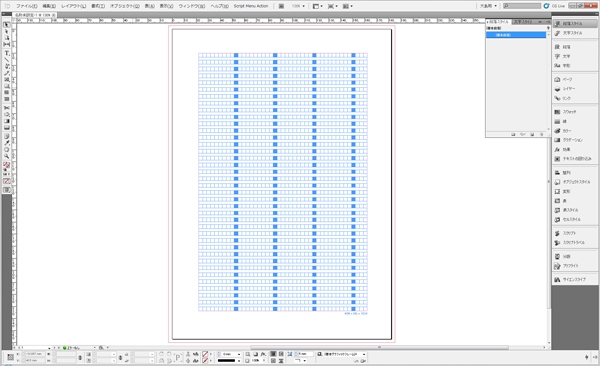This screenshot has height=366, width=600.
Task: Expand the View Options dropdown in application bar
Action: click(318, 6)
